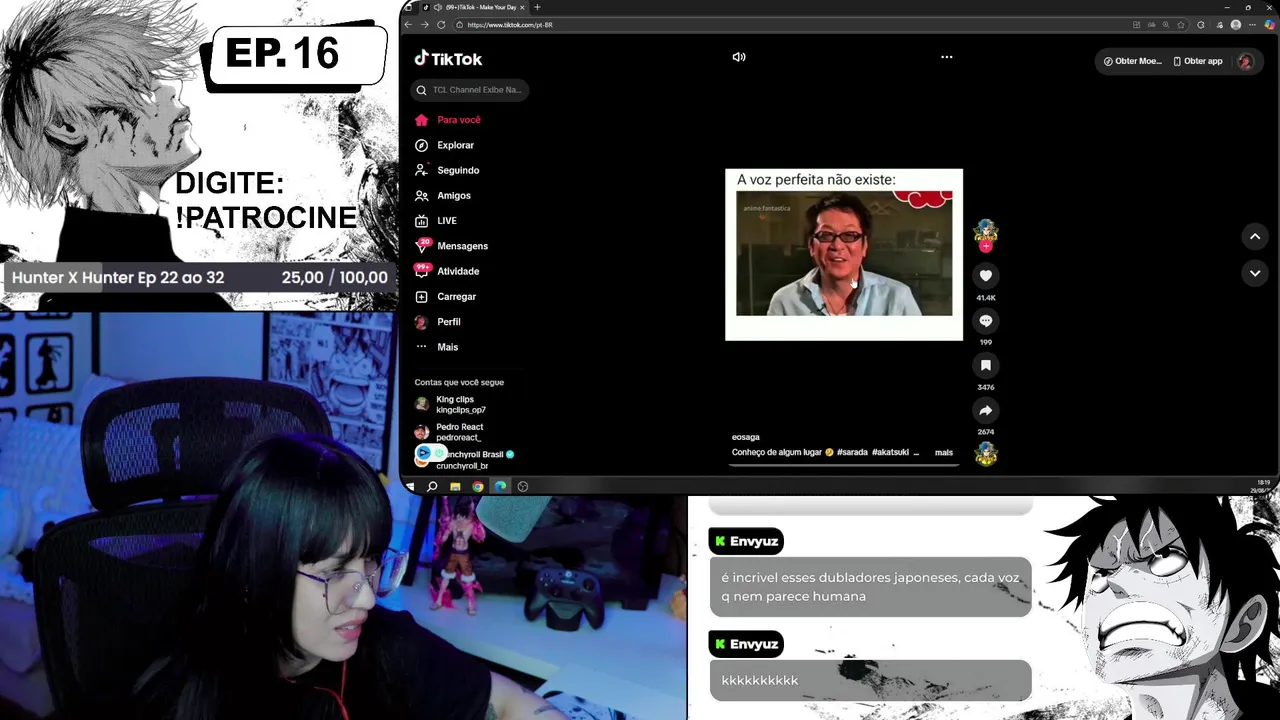
Task: Close the TikTok browser tab
Action: 524,7
